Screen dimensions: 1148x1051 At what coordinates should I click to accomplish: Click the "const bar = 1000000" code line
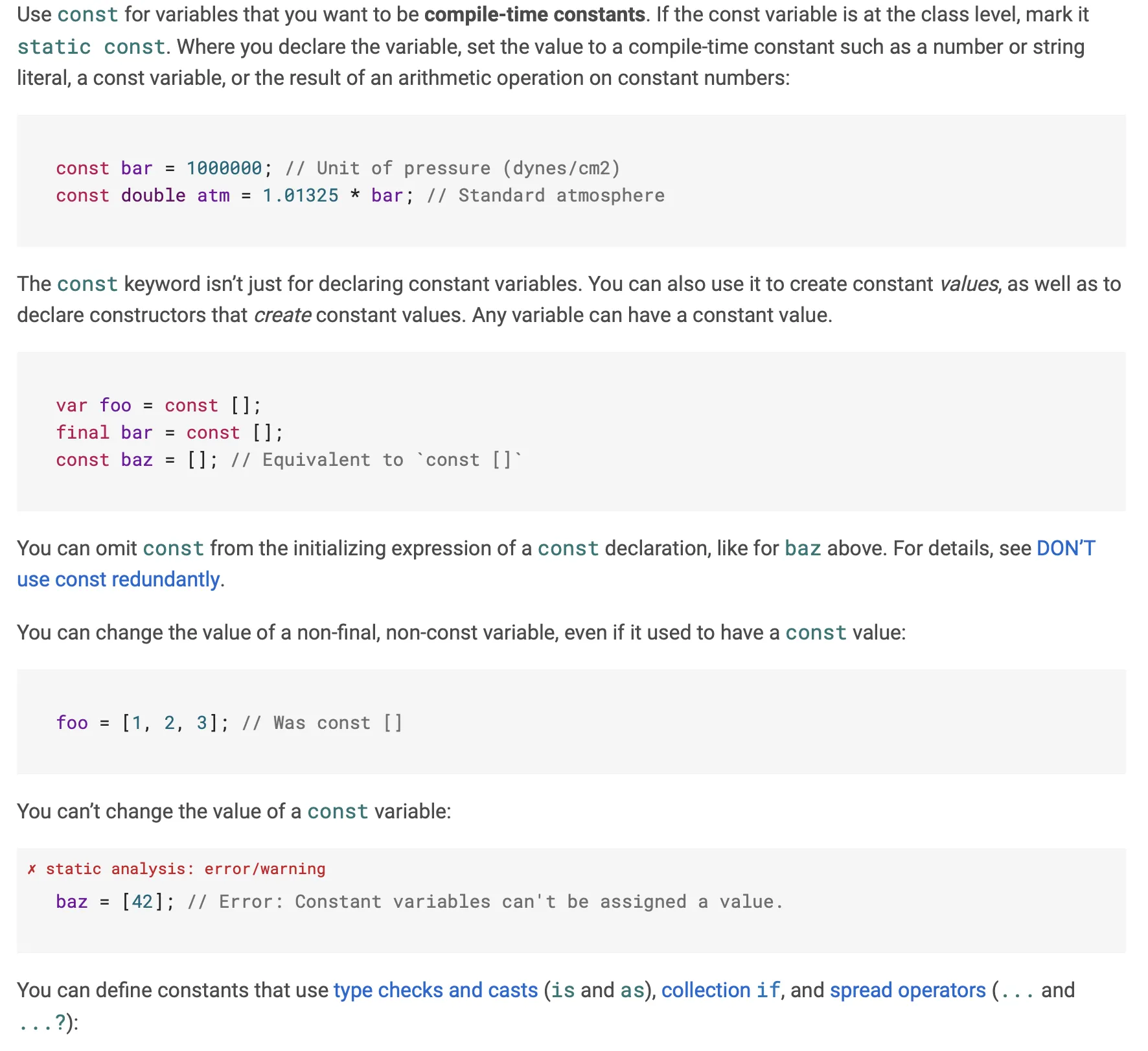159,168
